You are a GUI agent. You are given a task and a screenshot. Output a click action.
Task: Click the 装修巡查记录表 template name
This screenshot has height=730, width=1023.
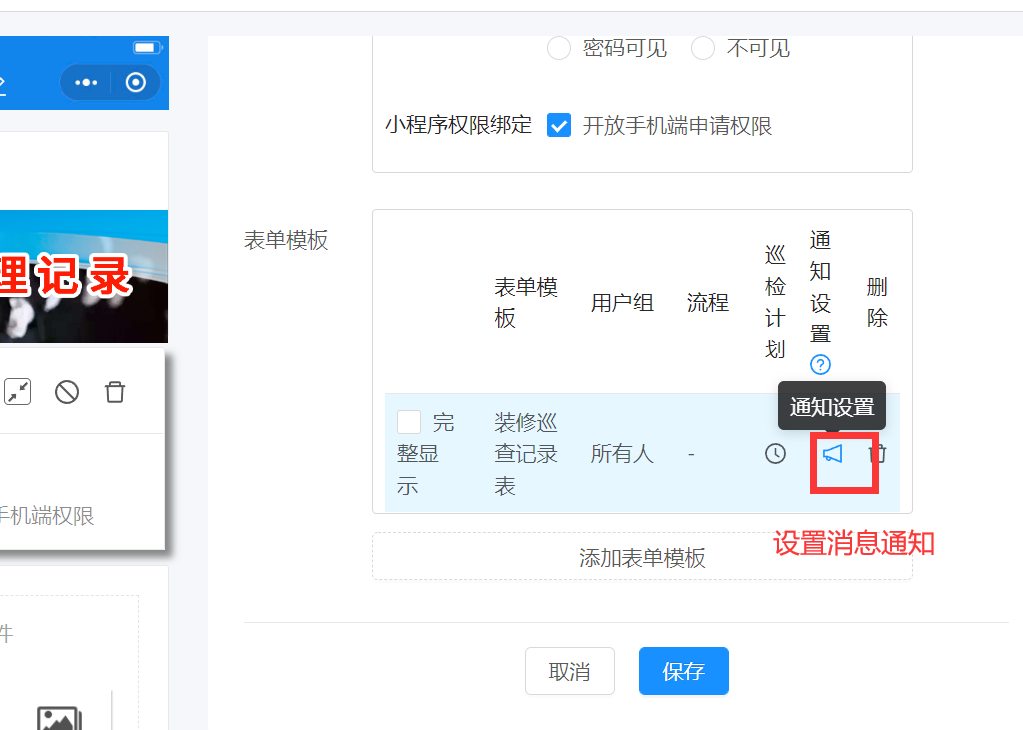click(525, 454)
